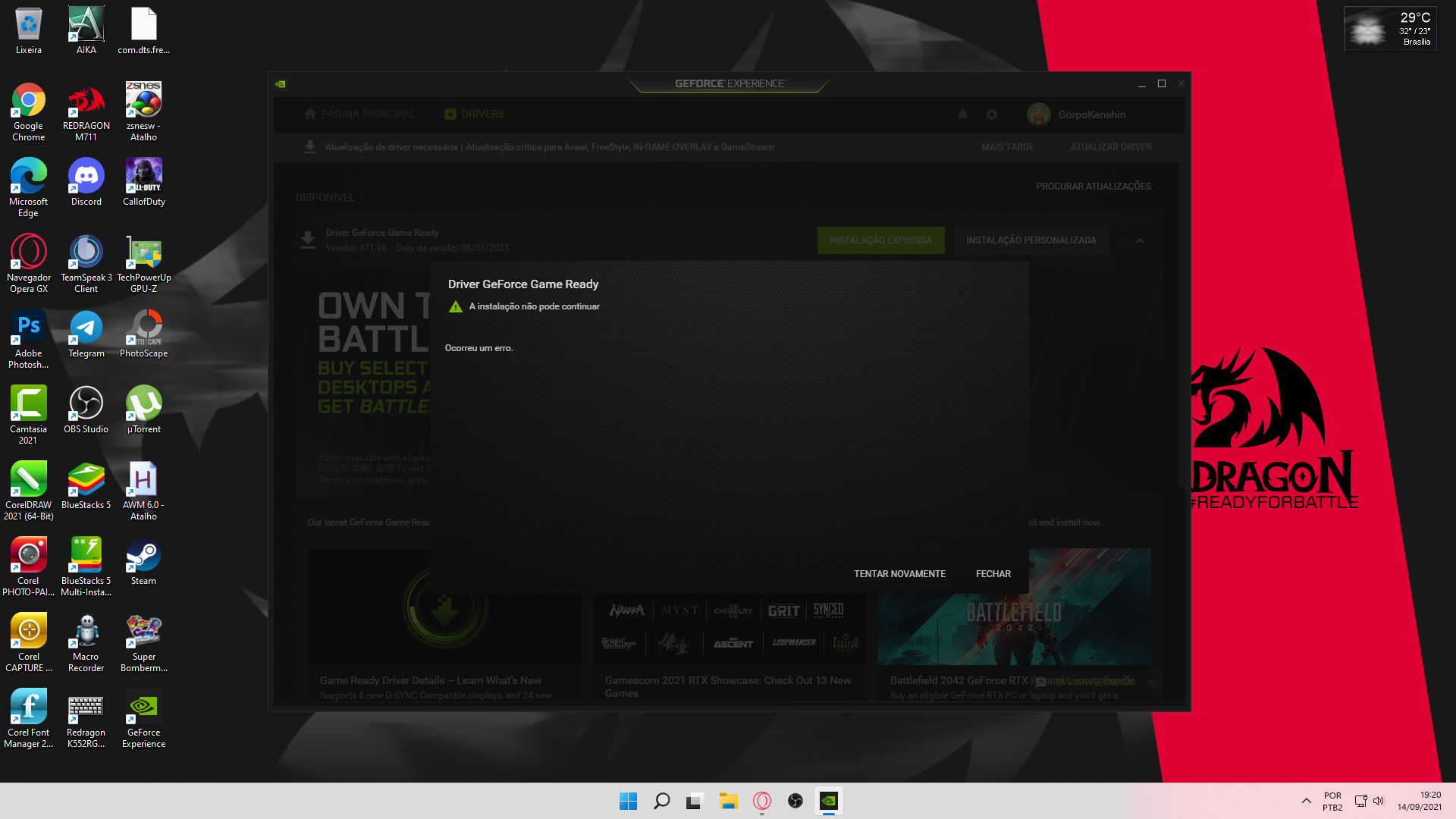Viewport: 1456px width, 819px height.
Task: Switch to OBS Studio in the taskbar
Action: coord(795,801)
